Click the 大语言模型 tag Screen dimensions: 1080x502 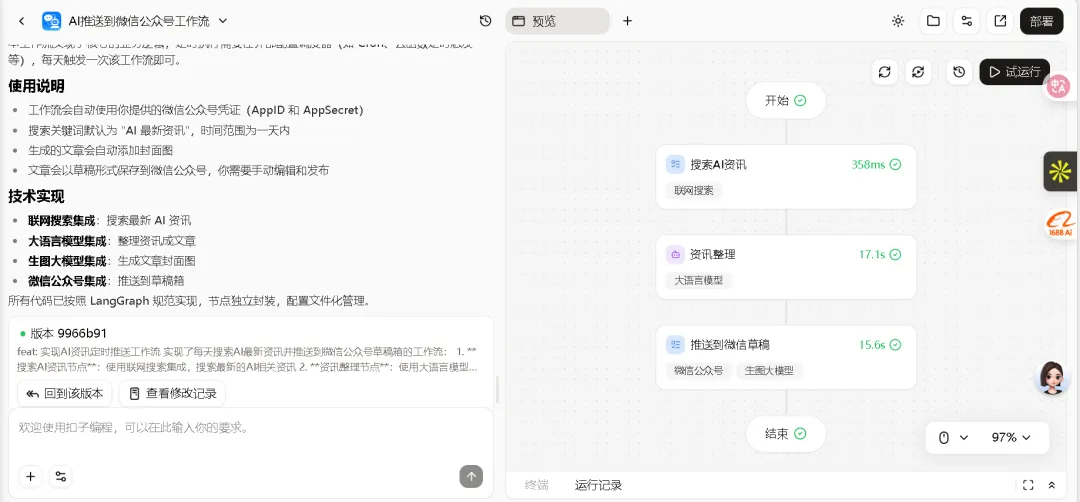click(698, 281)
